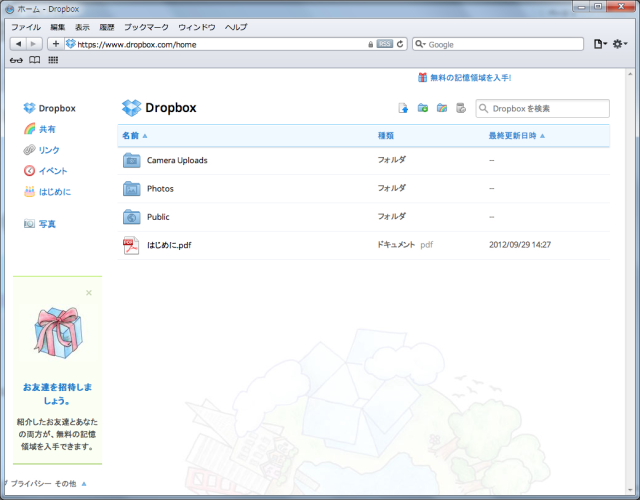Click the gift box image in the sidebar
This screenshot has height=500, width=640.
pos(58,333)
